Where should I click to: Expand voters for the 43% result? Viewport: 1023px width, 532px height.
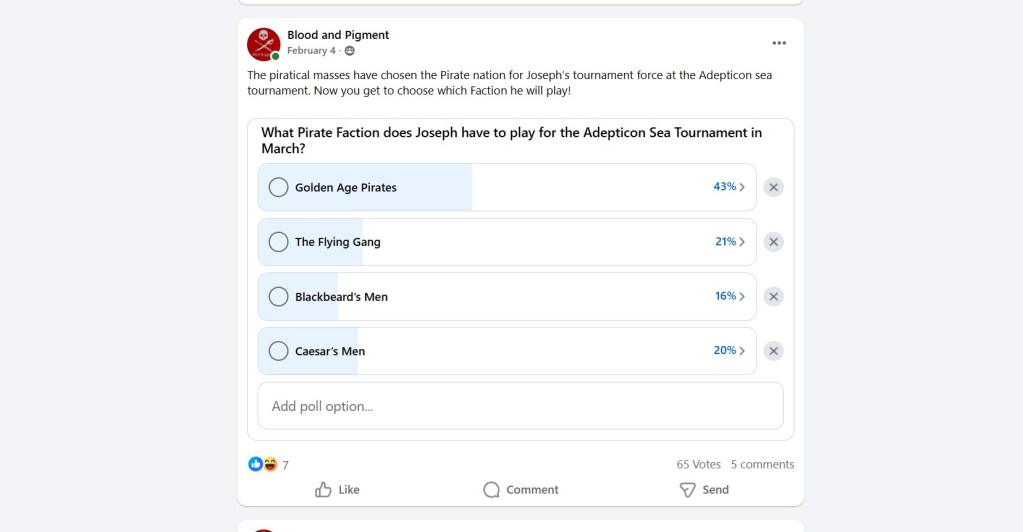pos(729,187)
